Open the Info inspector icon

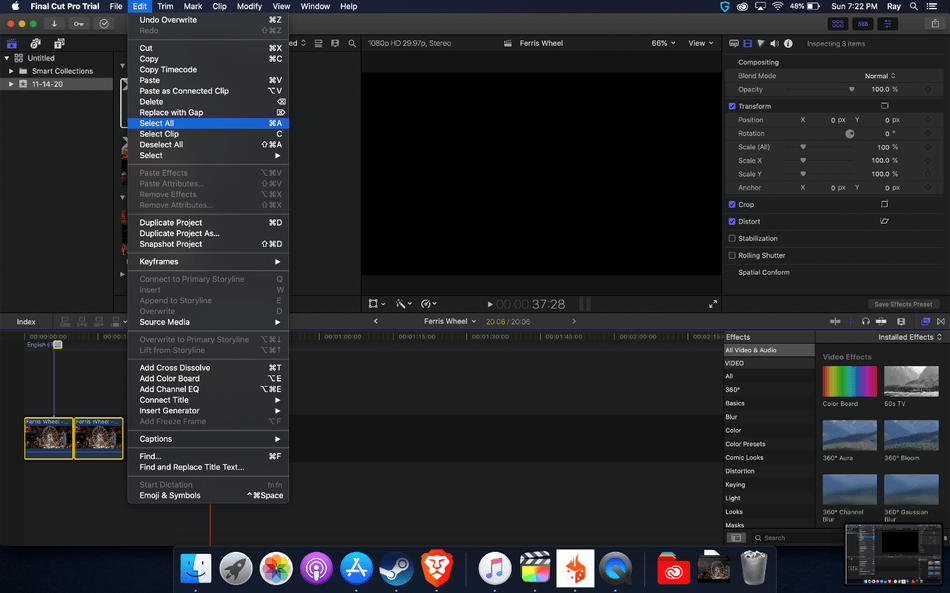pyautogui.click(x=788, y=44)
